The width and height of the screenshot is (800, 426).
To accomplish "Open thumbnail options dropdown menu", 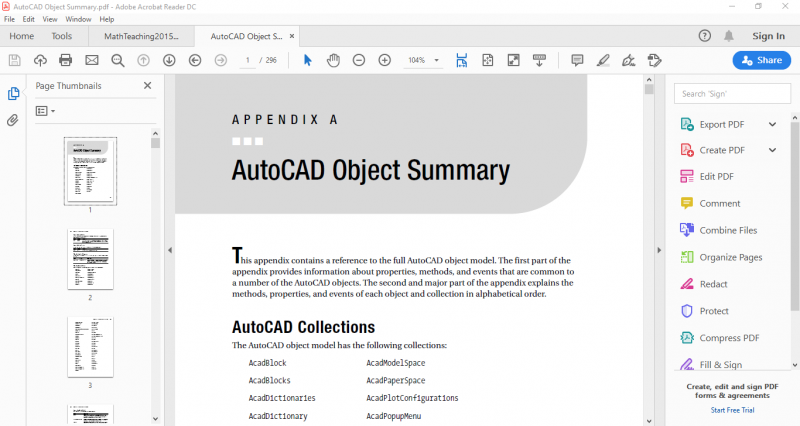I will [45, 111].
